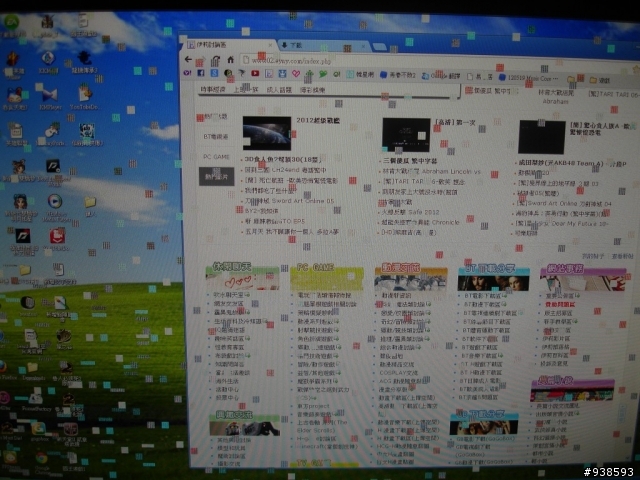Open the Need for Speed desktop icon with shortcut arrow

pos(53,166)
